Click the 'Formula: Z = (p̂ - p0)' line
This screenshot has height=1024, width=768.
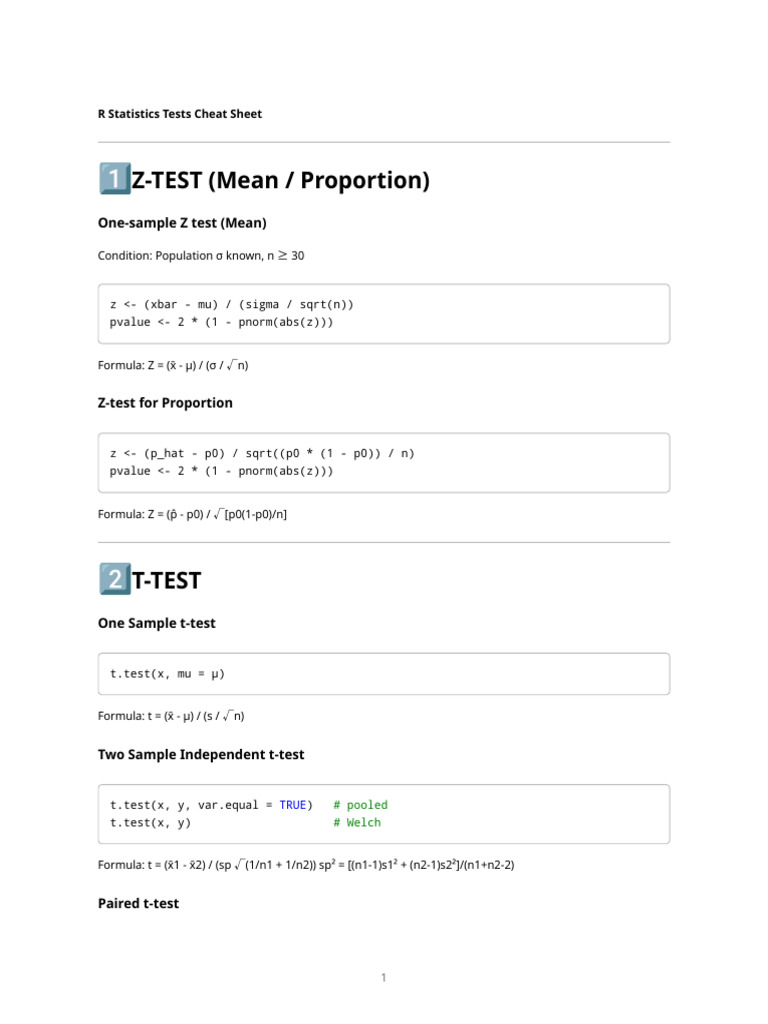tap(193, 515)
